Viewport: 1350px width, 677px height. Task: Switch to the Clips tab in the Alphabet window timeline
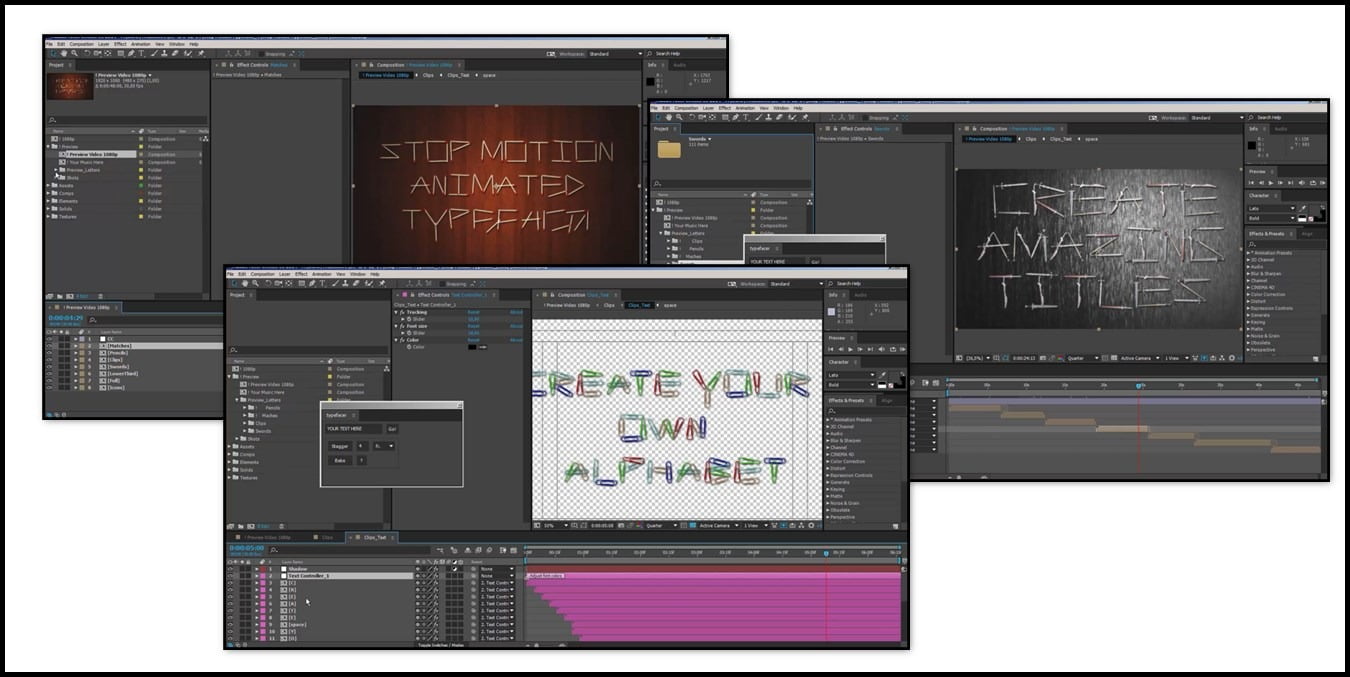tap(327, 537)
